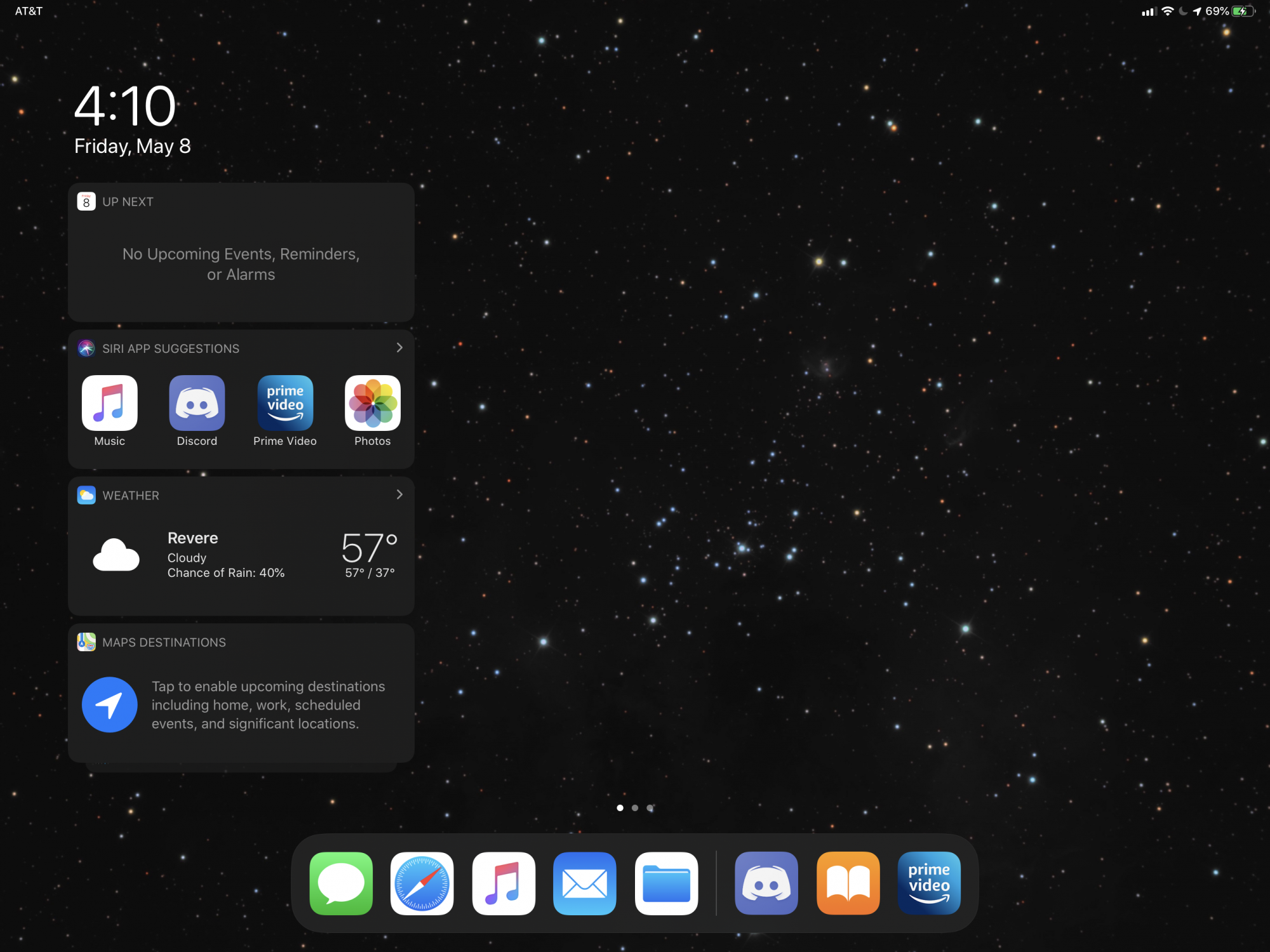The height and width of the screenshot is (952, 1270).
Task: Tap the SIRI APP SUGGESTIONS title
Action: (x=171, y=348)
